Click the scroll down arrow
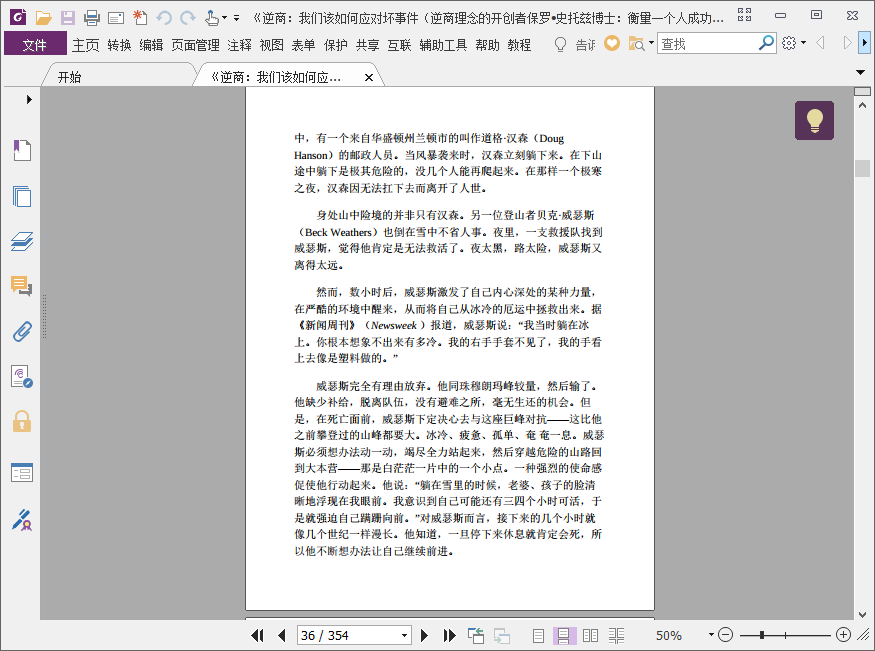This screenshot has width=875, height=651. coord(862,614)
